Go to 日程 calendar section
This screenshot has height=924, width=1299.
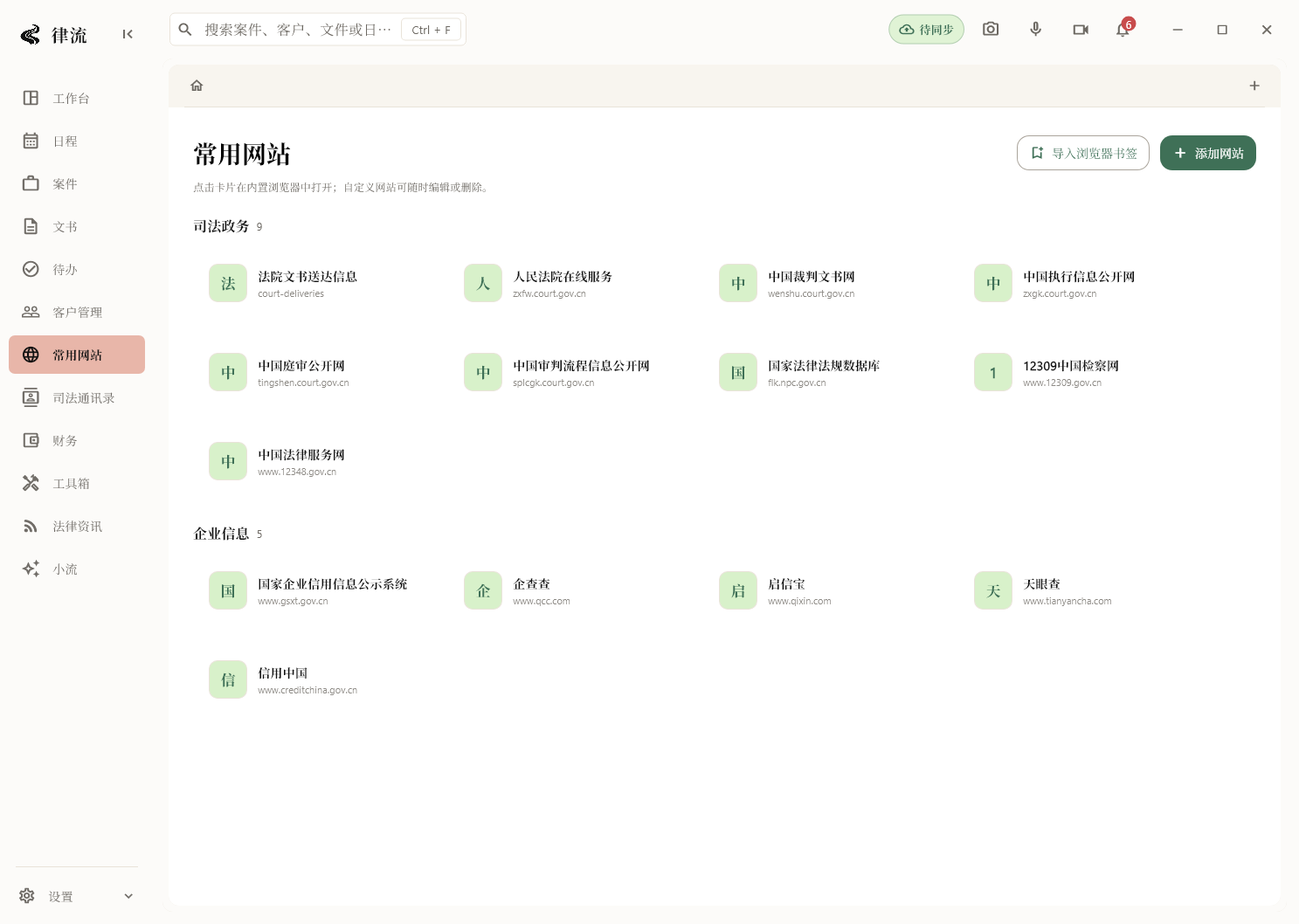point(77,141)
